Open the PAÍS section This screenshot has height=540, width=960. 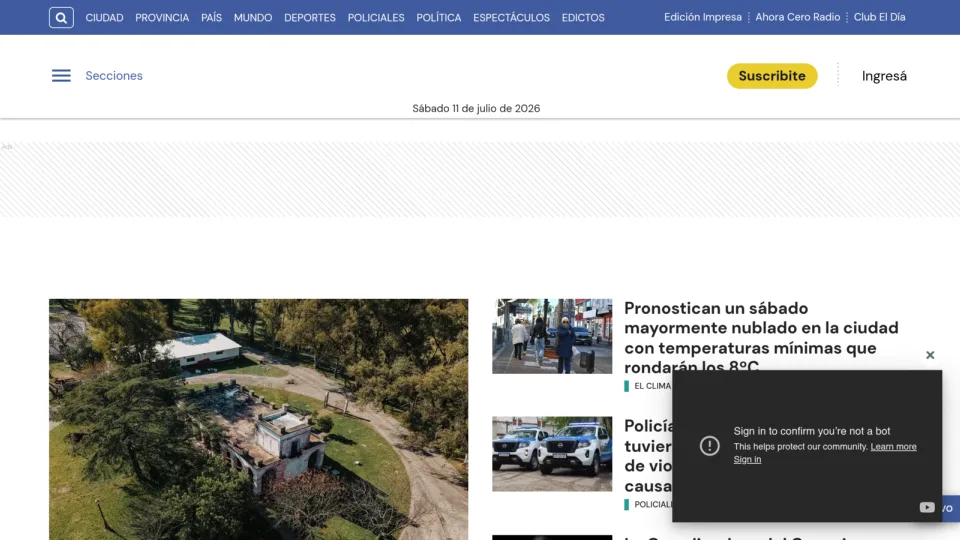pyautogui.click(x=211, y=18)
